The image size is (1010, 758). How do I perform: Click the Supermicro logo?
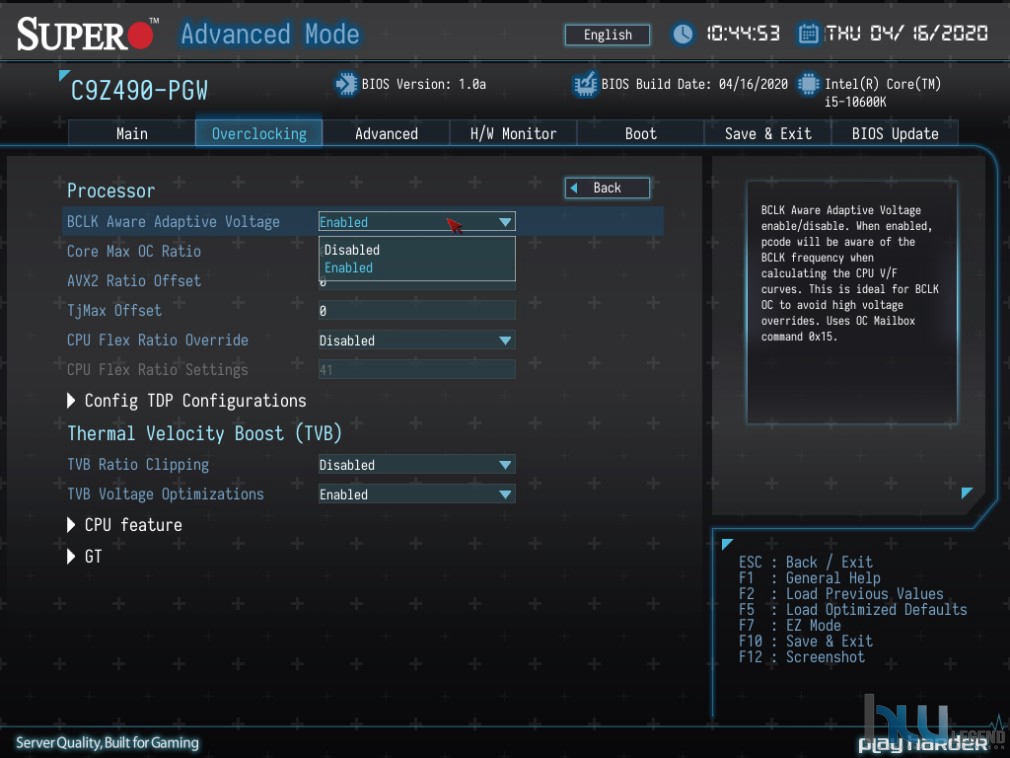click(x=88, y=33)
